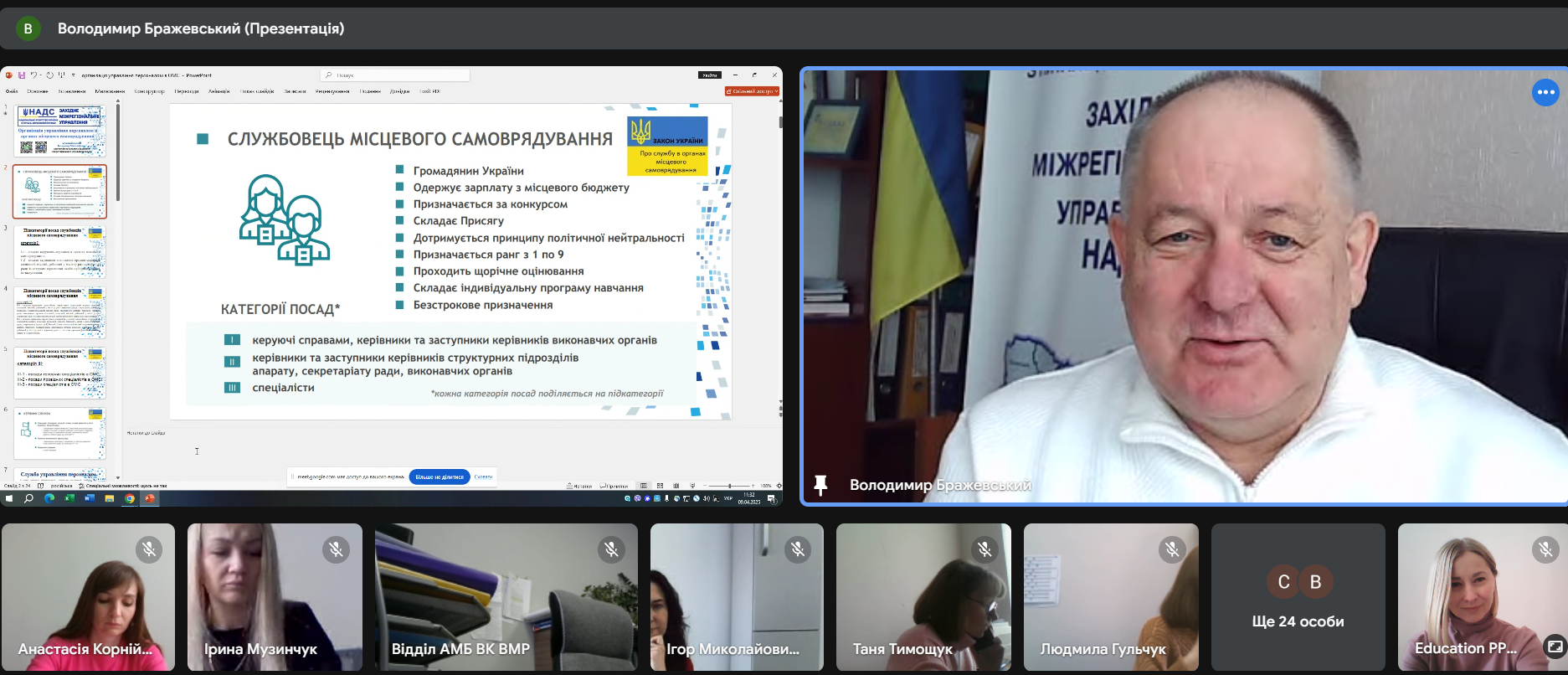This screenshot has width=1568, height=675.
Task: Click the picture-in-picture icon on Education PP tile
Action: click(1555, 647)
